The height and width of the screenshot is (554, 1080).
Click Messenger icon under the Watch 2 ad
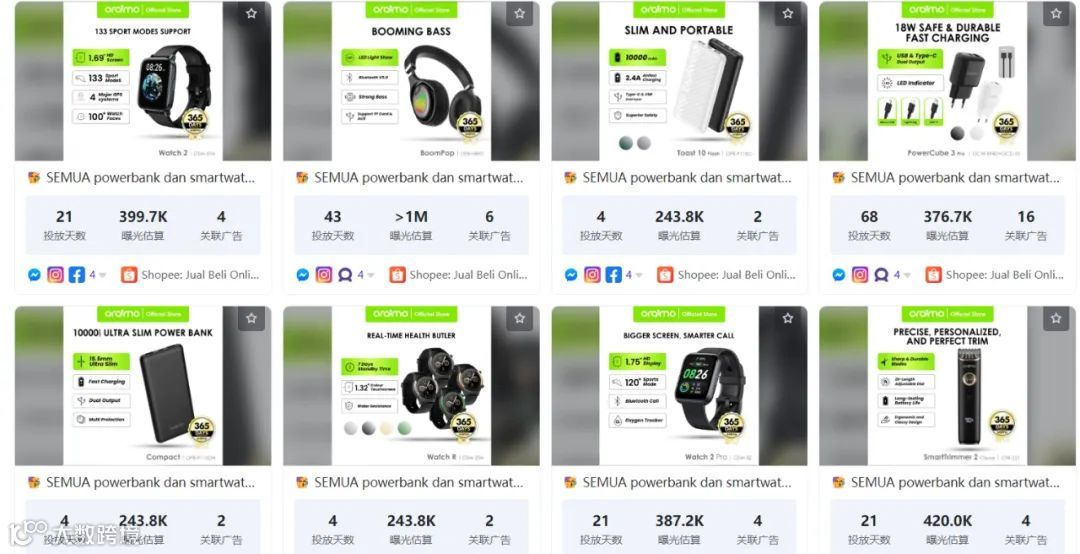tap(34, 275)
